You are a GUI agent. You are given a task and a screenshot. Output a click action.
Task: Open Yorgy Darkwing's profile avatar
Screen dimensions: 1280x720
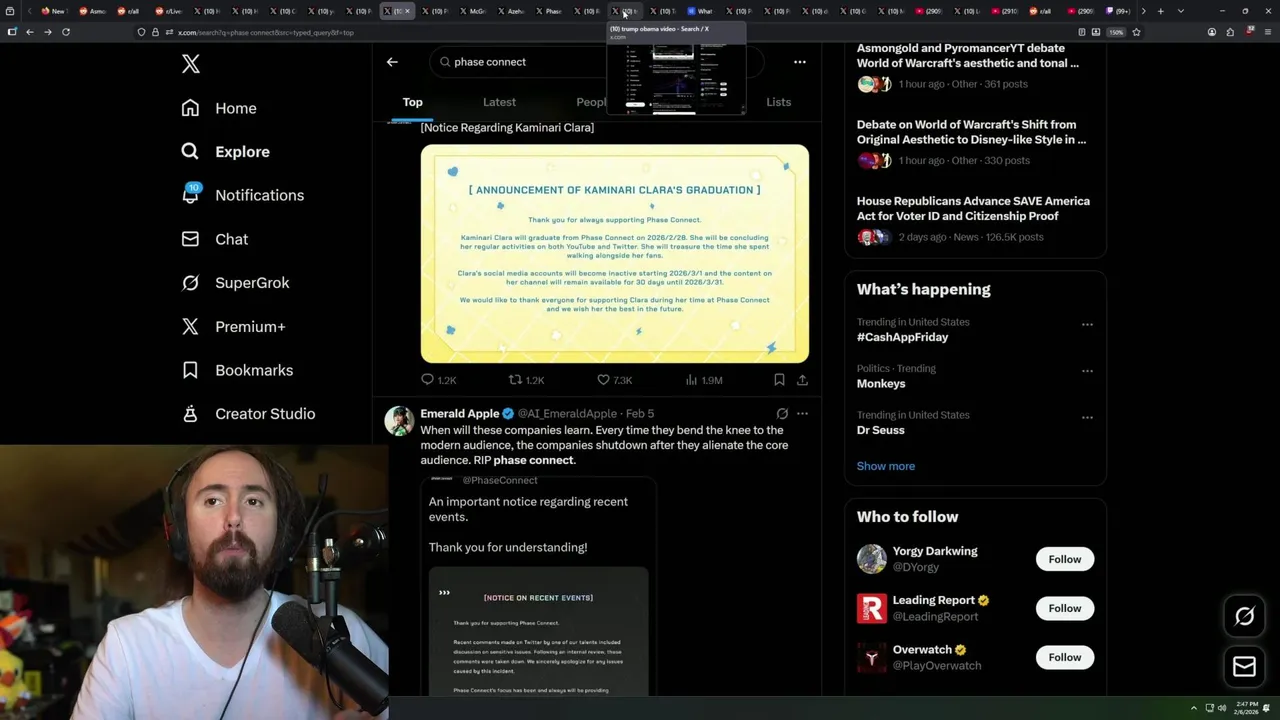(x=872, y=559)
